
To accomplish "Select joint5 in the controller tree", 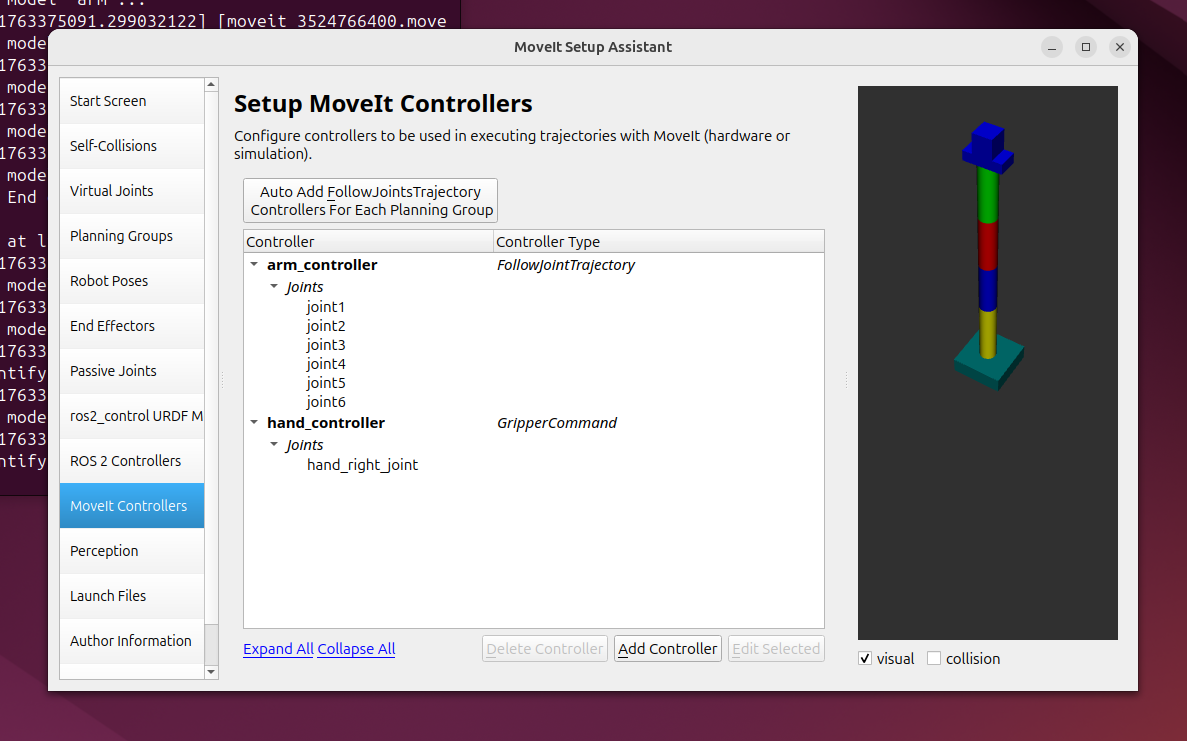I will coord(326,383).
